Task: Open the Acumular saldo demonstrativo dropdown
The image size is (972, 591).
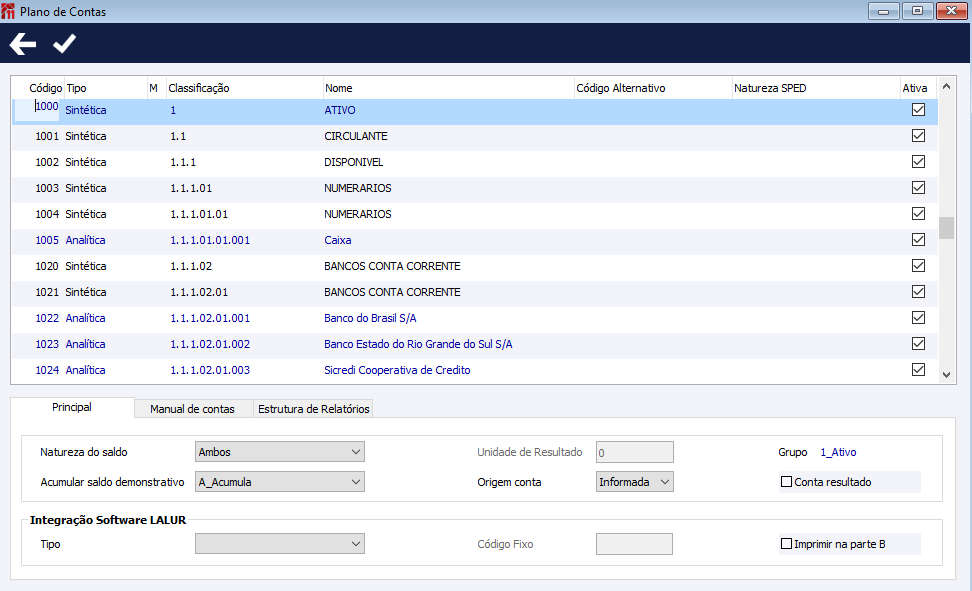Action: (280, 482)
